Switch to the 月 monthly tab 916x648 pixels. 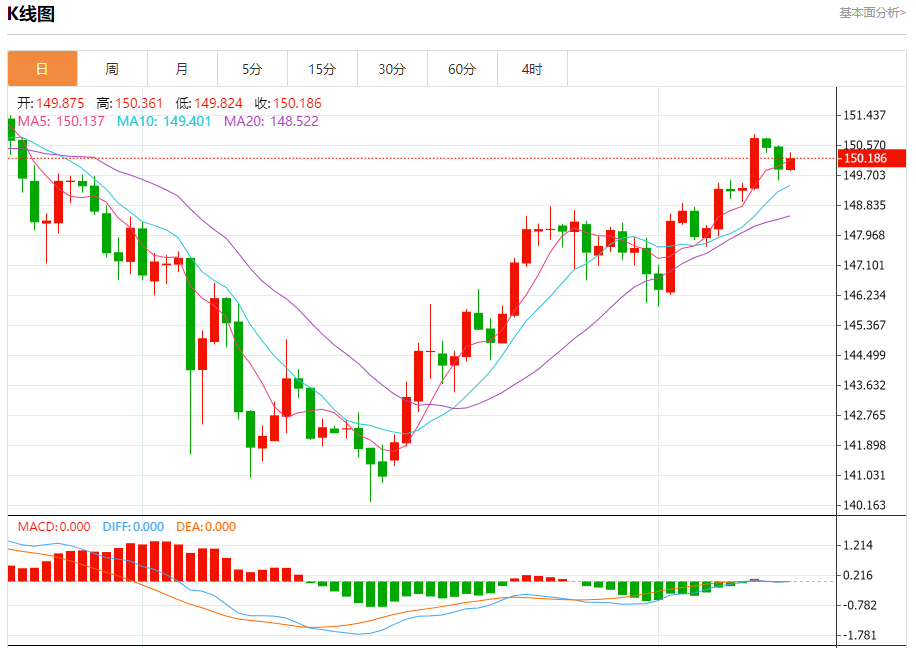click(x=182, y=69)
